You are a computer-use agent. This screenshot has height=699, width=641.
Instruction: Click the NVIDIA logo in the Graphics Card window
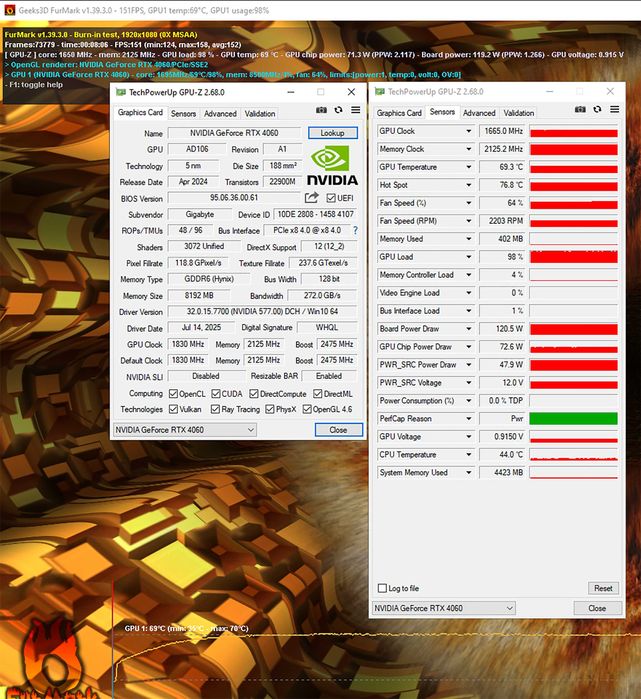[x=332, y=166]
